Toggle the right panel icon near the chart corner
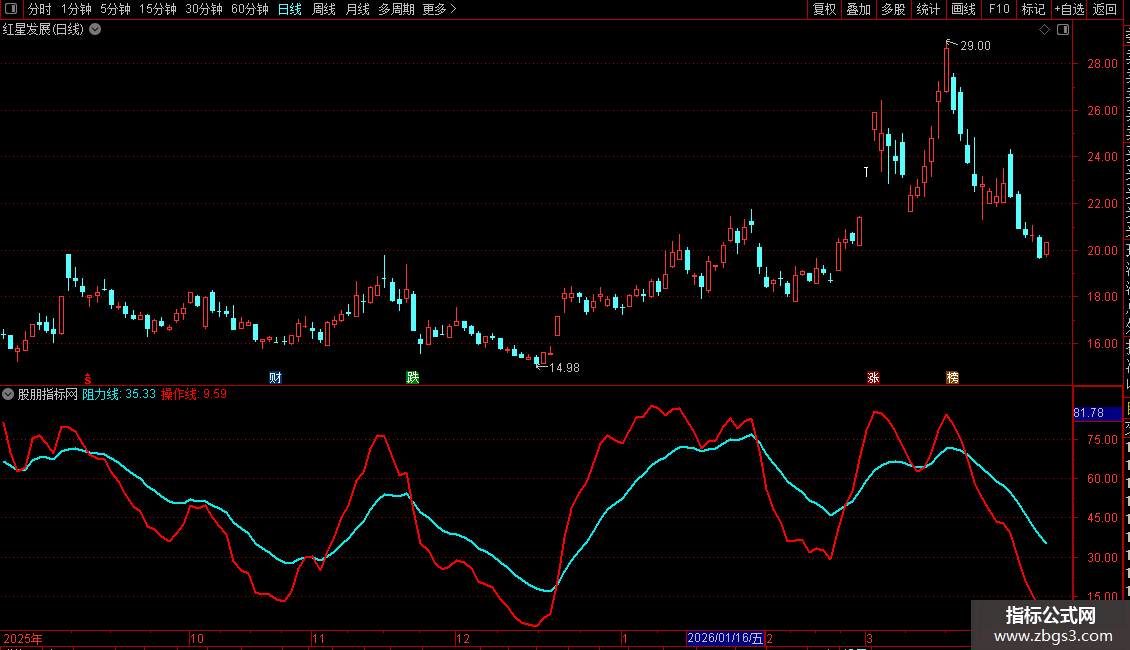1130x650 pixels. (x=1063, y=30)
